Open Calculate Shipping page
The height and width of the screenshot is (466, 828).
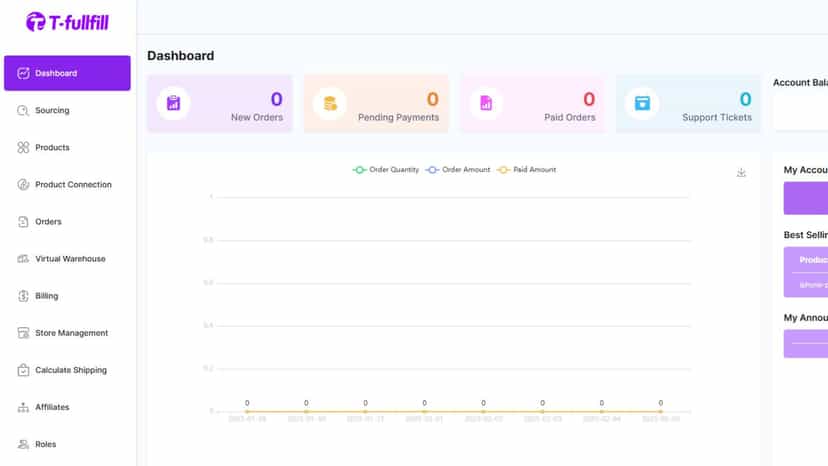click(x=67, y=370)
